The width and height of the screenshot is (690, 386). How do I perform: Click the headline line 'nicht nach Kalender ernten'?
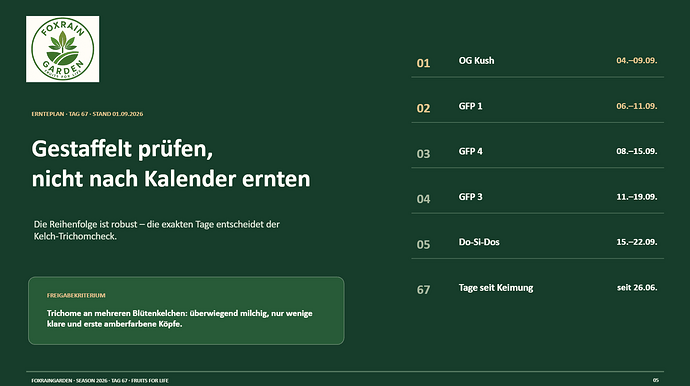pos(171,179)
